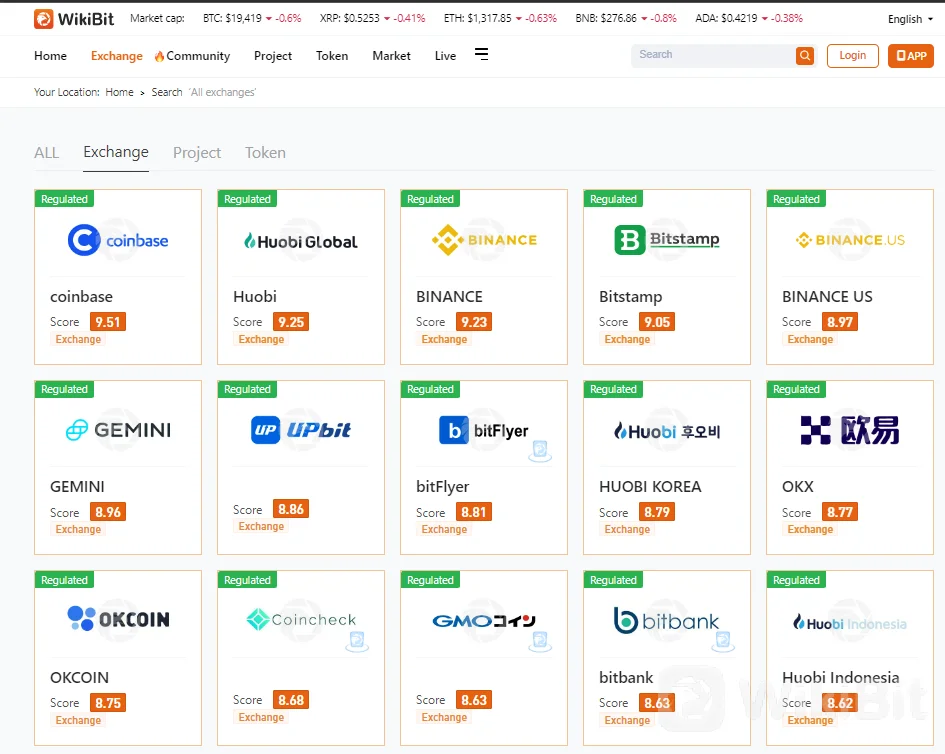945x754 pixels.
Task: Click Exchange tag on Bitstamp card
Action: pos(627,339)
